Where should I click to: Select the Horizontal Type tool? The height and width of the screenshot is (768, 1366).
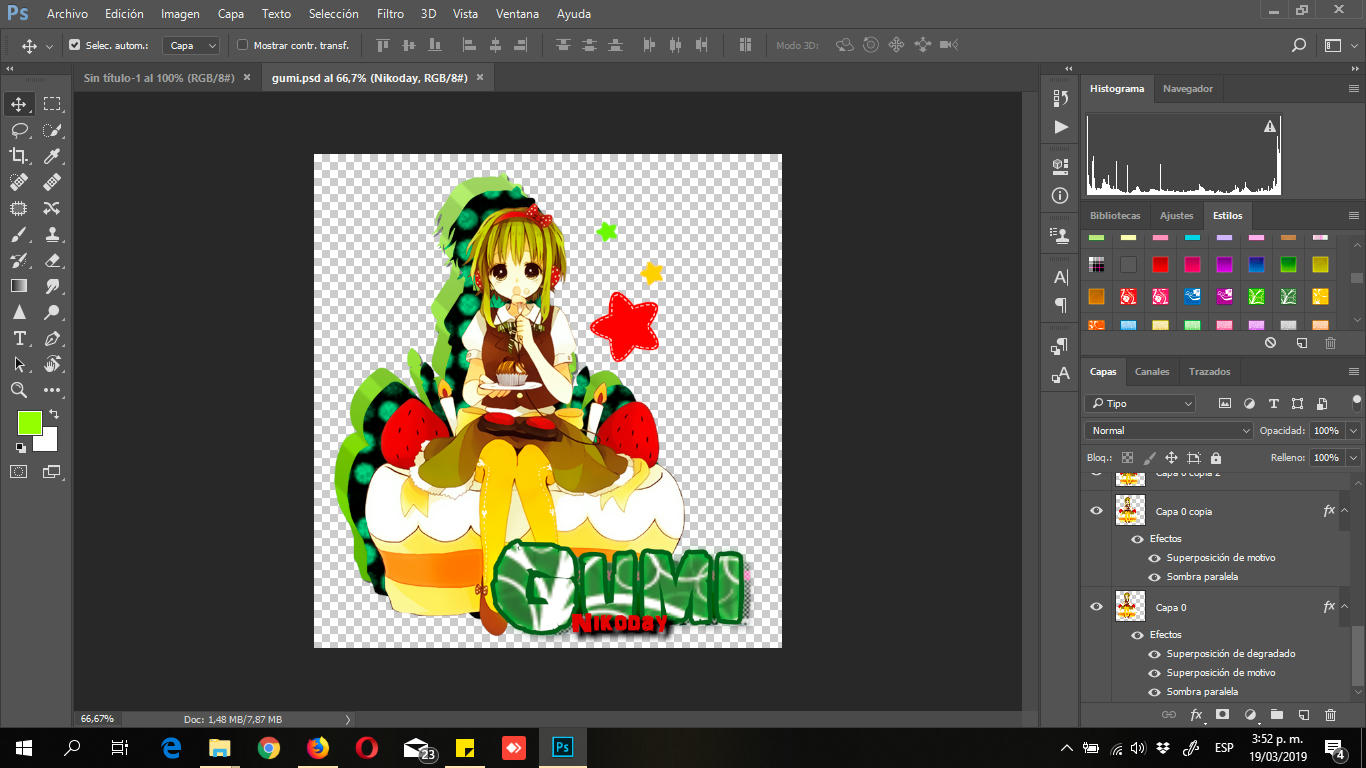(19, 338)
